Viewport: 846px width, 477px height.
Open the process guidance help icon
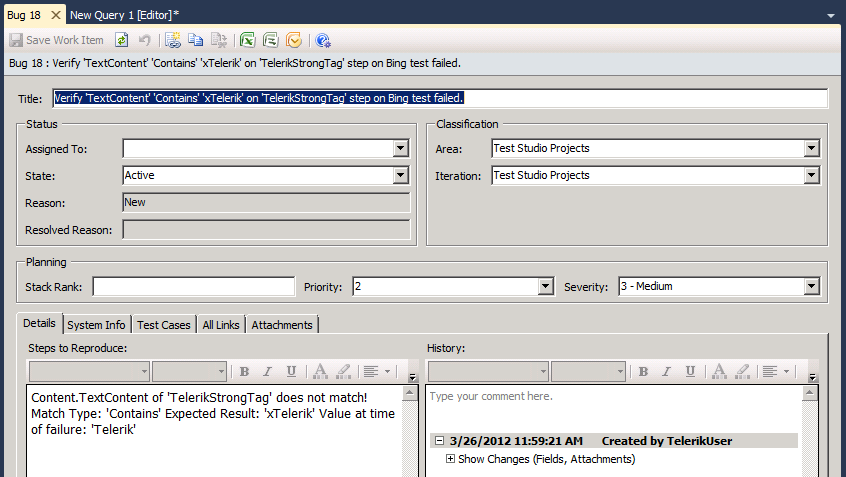[x=323, y=40]
